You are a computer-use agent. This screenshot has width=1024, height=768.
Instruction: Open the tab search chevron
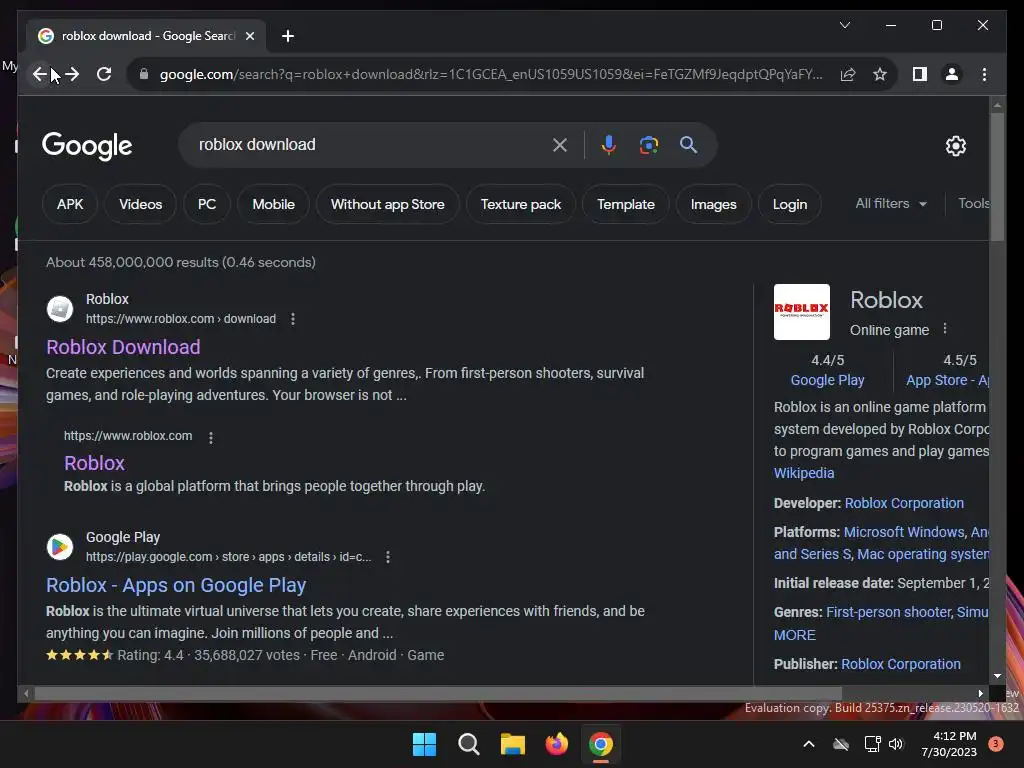[844, 25]
